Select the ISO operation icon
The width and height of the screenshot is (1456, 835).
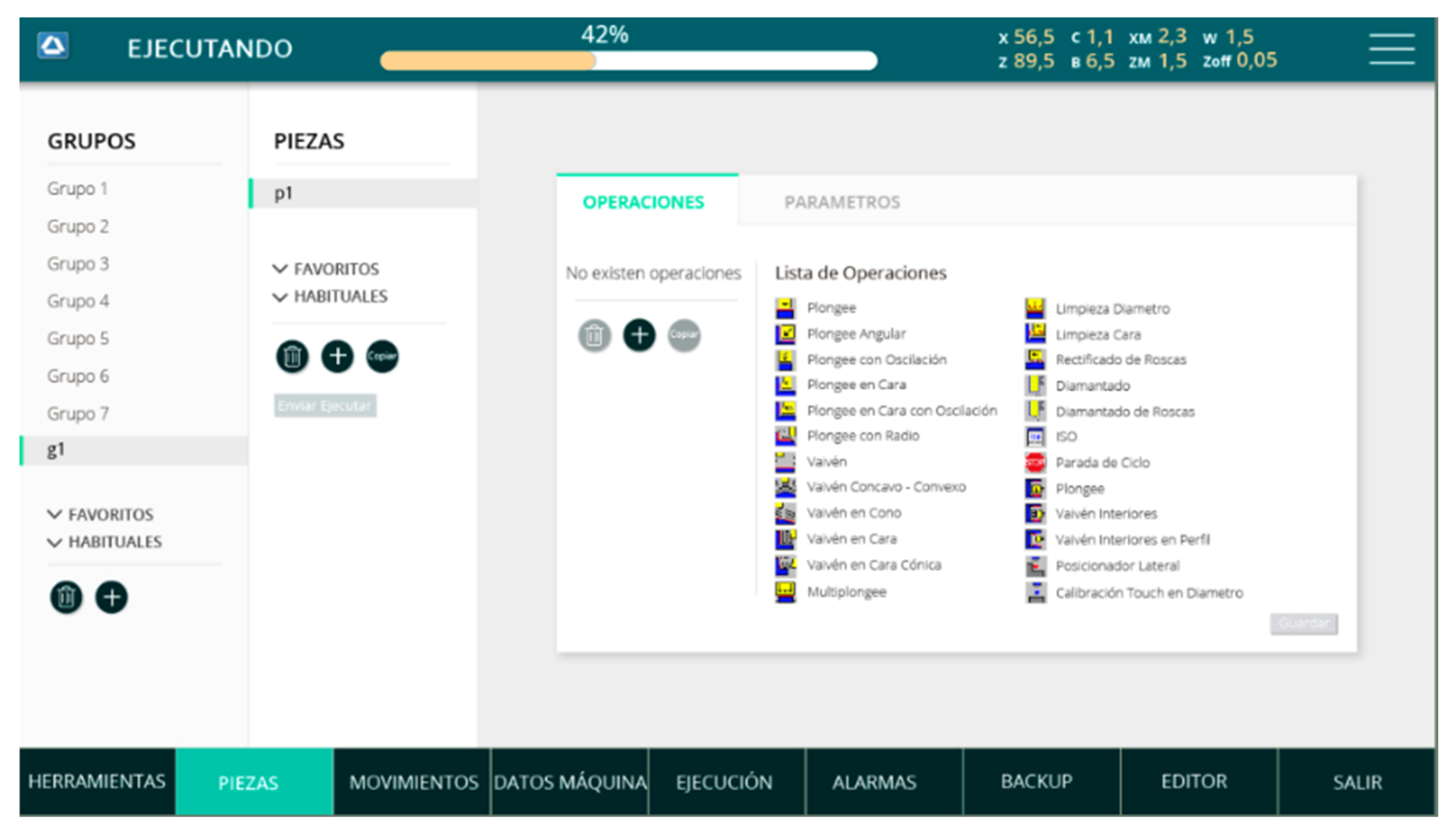pyautogui.click(x=1035, y=437)
